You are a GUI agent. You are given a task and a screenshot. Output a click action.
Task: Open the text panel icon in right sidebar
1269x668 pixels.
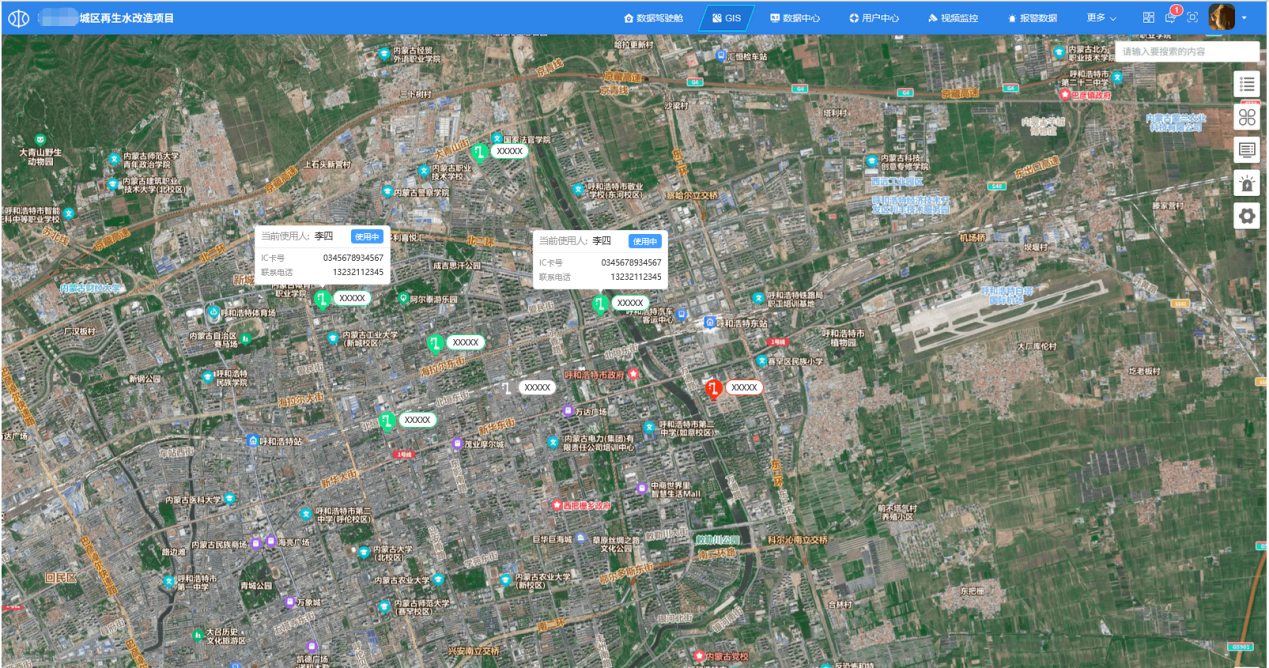pyautogui.click(x=1246, y=150)
